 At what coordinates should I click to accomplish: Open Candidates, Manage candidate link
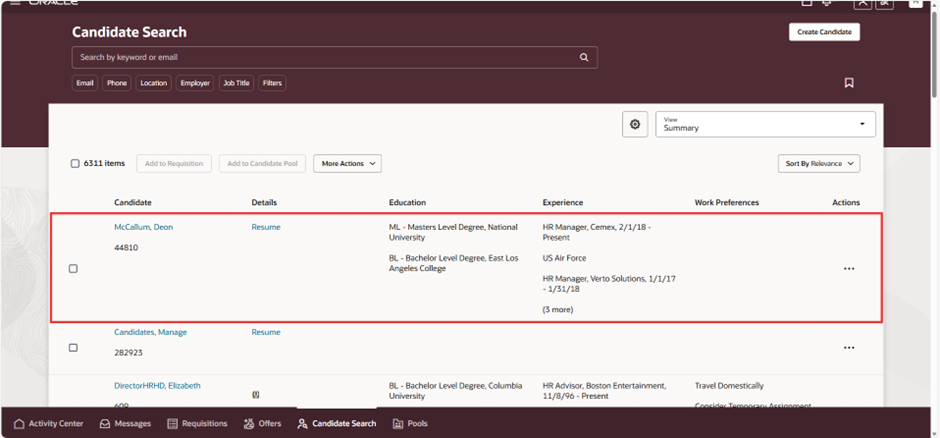(x=150, y=332)
